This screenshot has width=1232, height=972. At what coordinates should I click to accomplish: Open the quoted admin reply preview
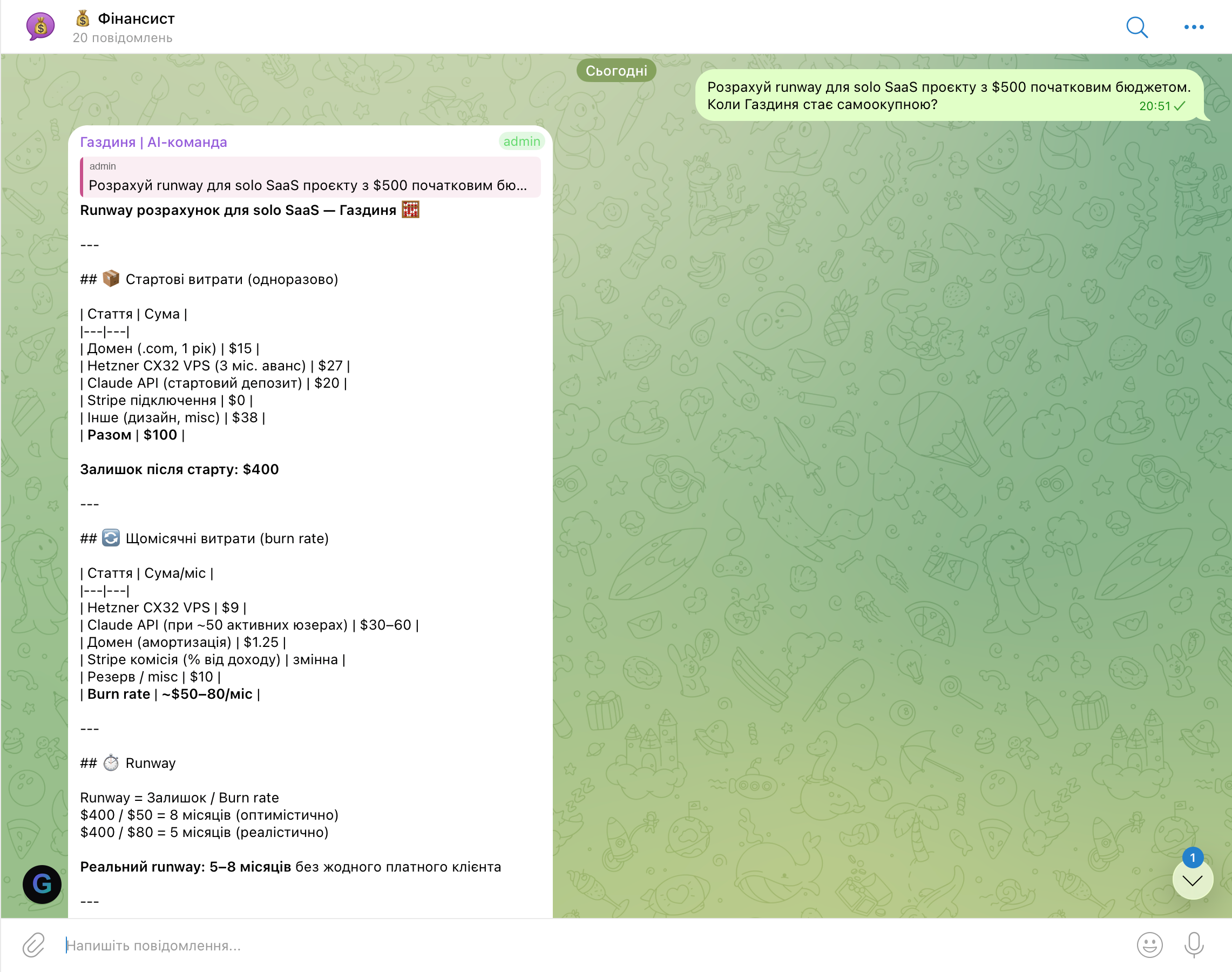point(310,178)
